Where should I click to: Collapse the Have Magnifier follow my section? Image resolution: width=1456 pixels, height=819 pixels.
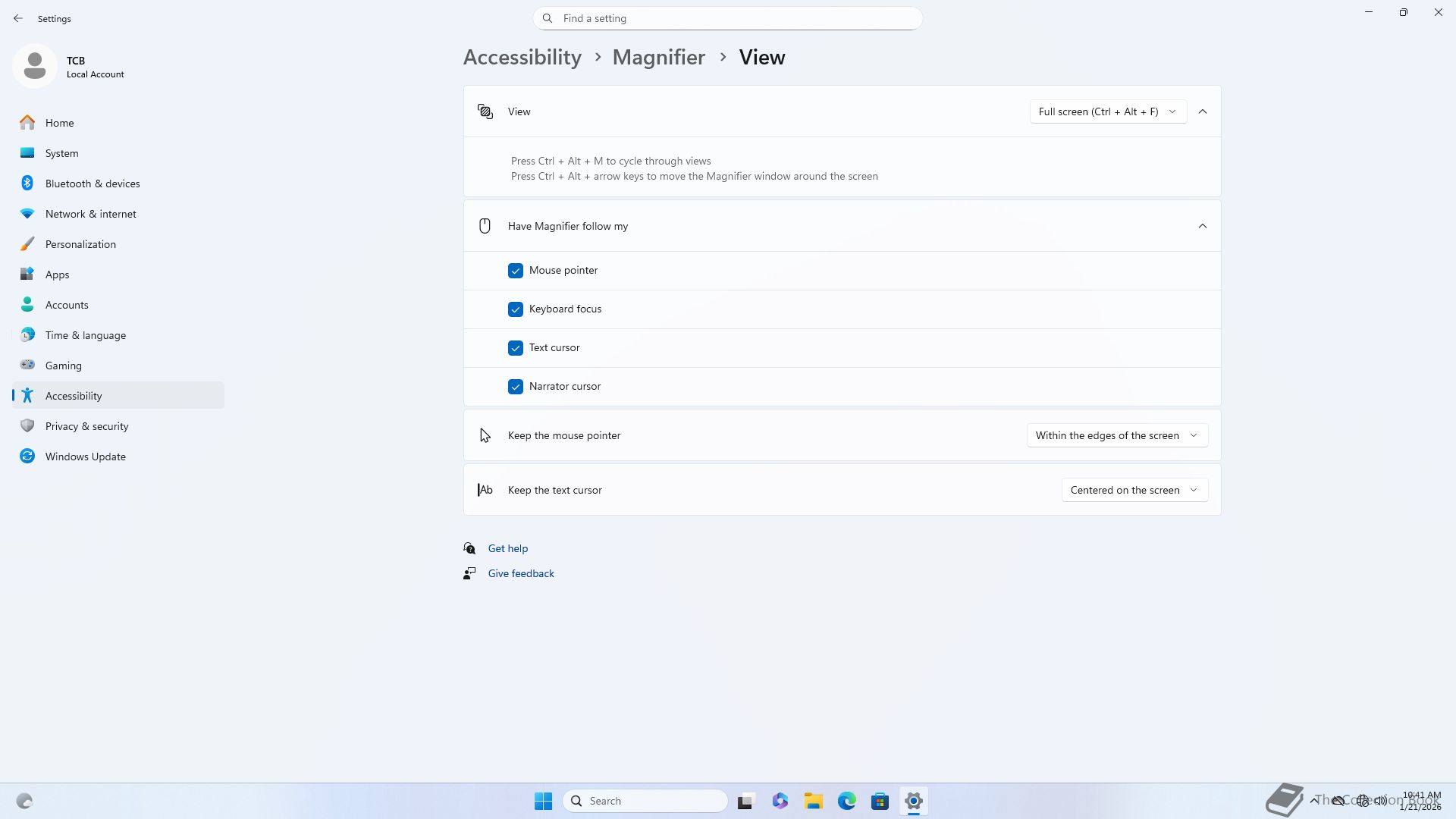tap(1202, 226)
